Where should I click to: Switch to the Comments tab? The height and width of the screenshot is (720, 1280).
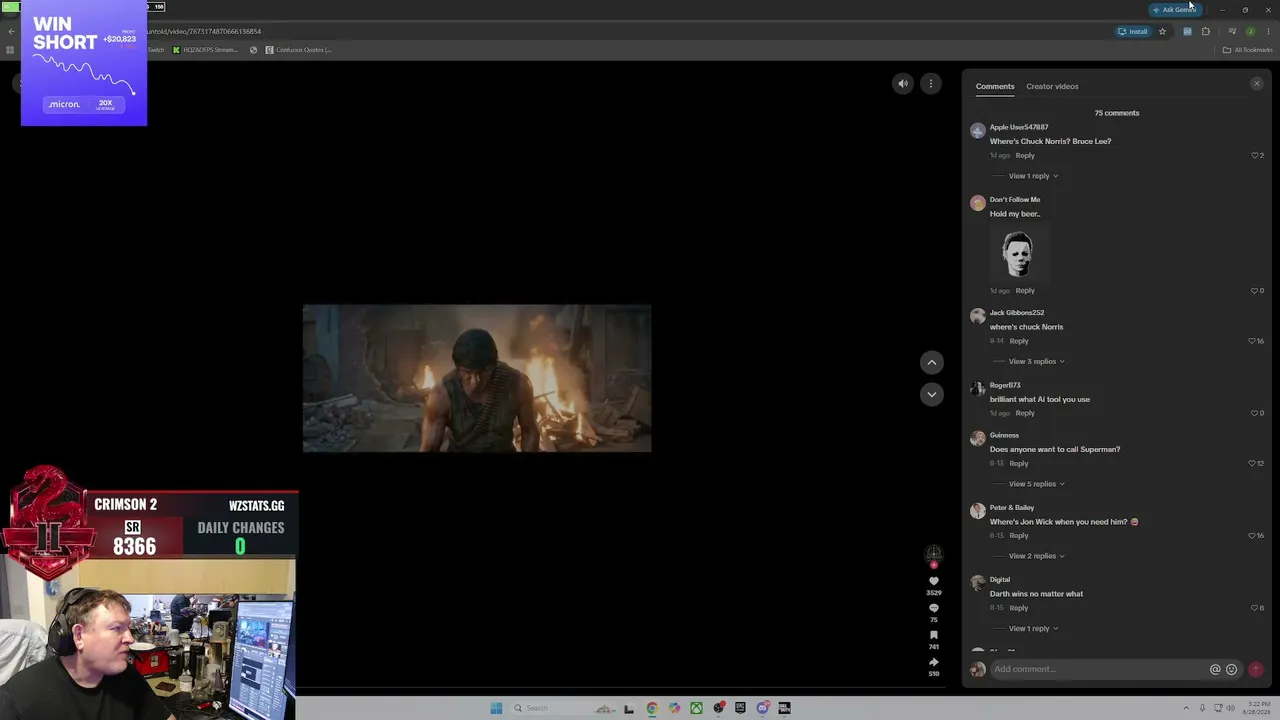pos(995,86)
